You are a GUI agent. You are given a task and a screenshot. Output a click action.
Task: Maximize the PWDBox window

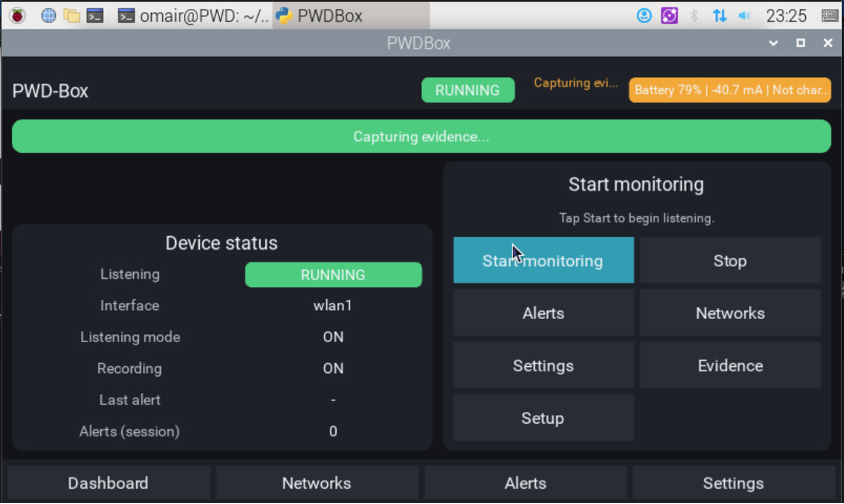coord(800,43)
